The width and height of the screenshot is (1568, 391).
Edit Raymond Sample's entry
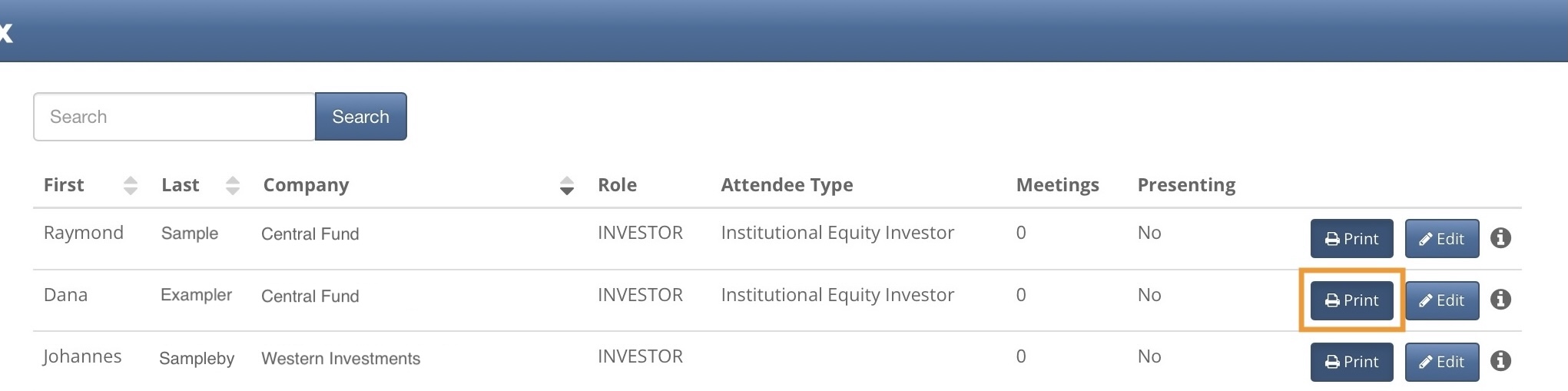[1442, 239]
